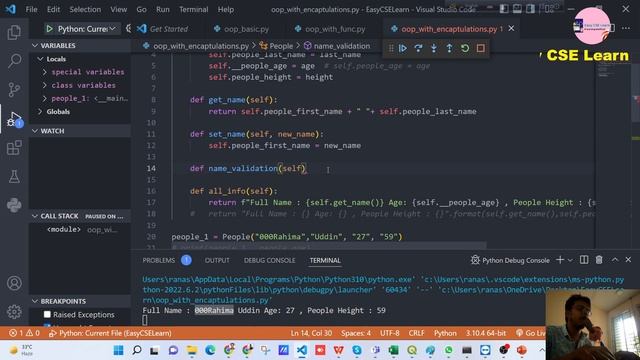Viewport: 640px width, 360px height.
Task: Toggle primary side bar layout icon
Action: pyautogui.click(x=504, y=9)
